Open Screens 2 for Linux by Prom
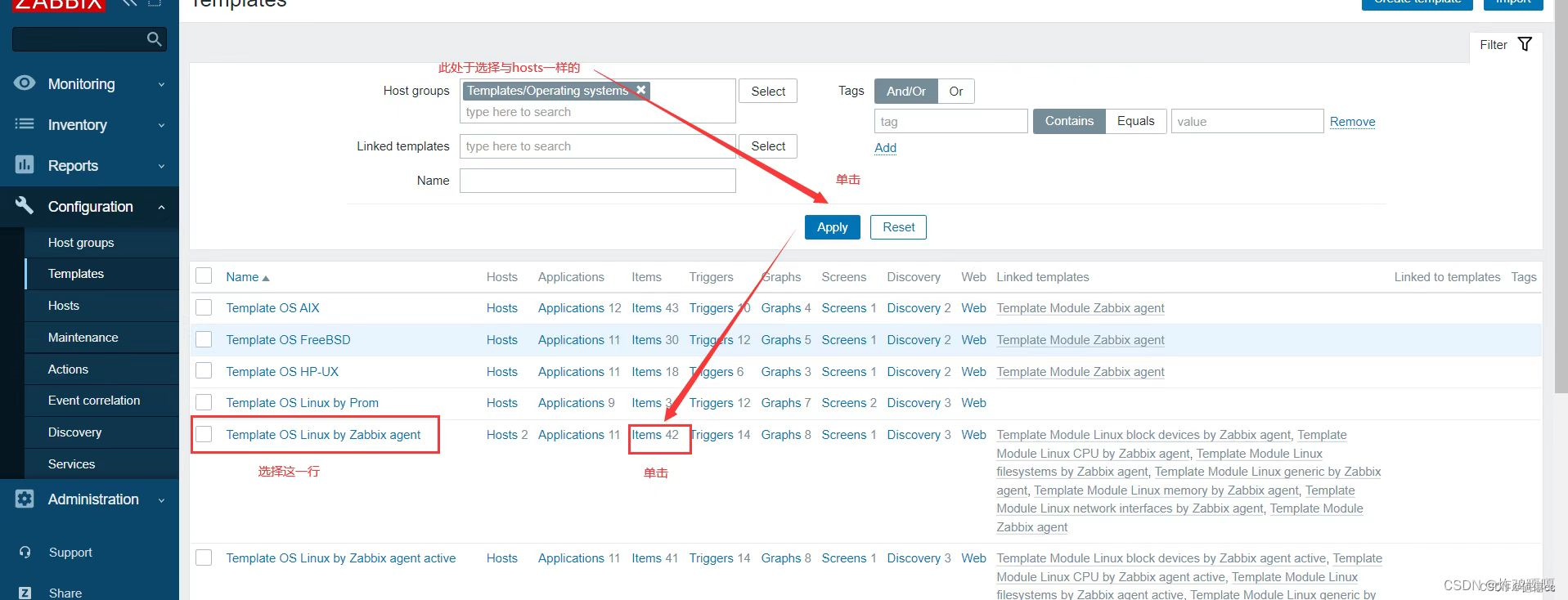This screenshot has width=1568, height=600. 849,402
